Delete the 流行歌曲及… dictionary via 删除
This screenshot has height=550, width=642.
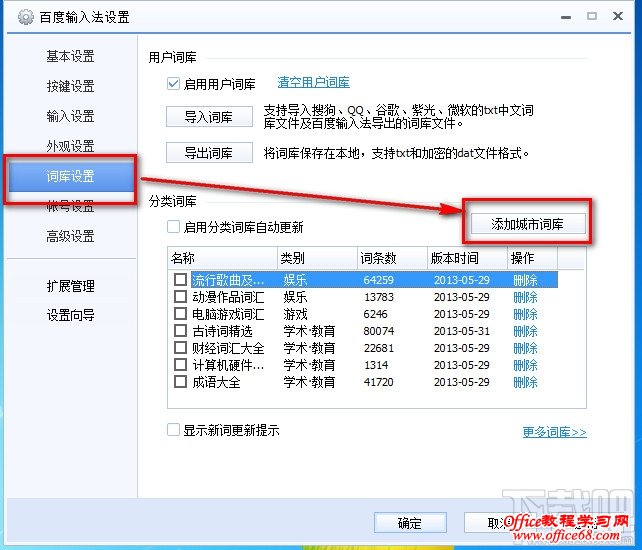click(x=525, y=280)
